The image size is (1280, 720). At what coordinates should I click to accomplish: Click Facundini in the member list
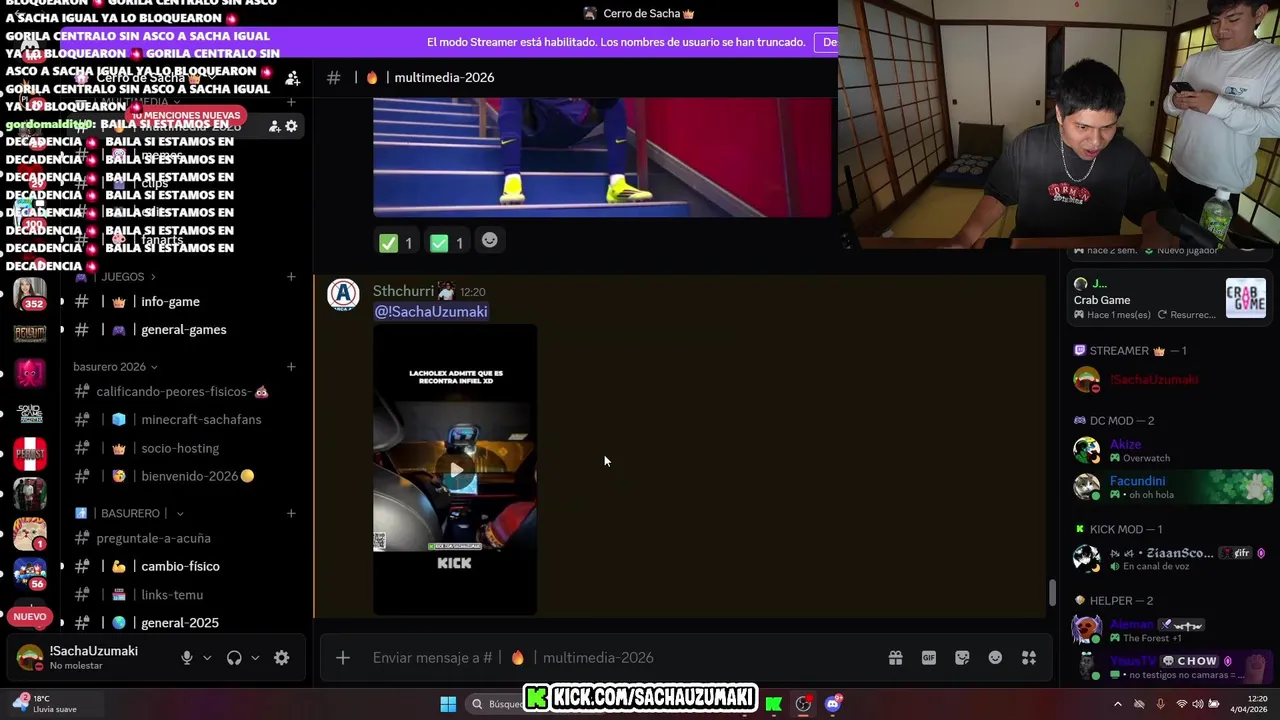(x=1137, y=481)
